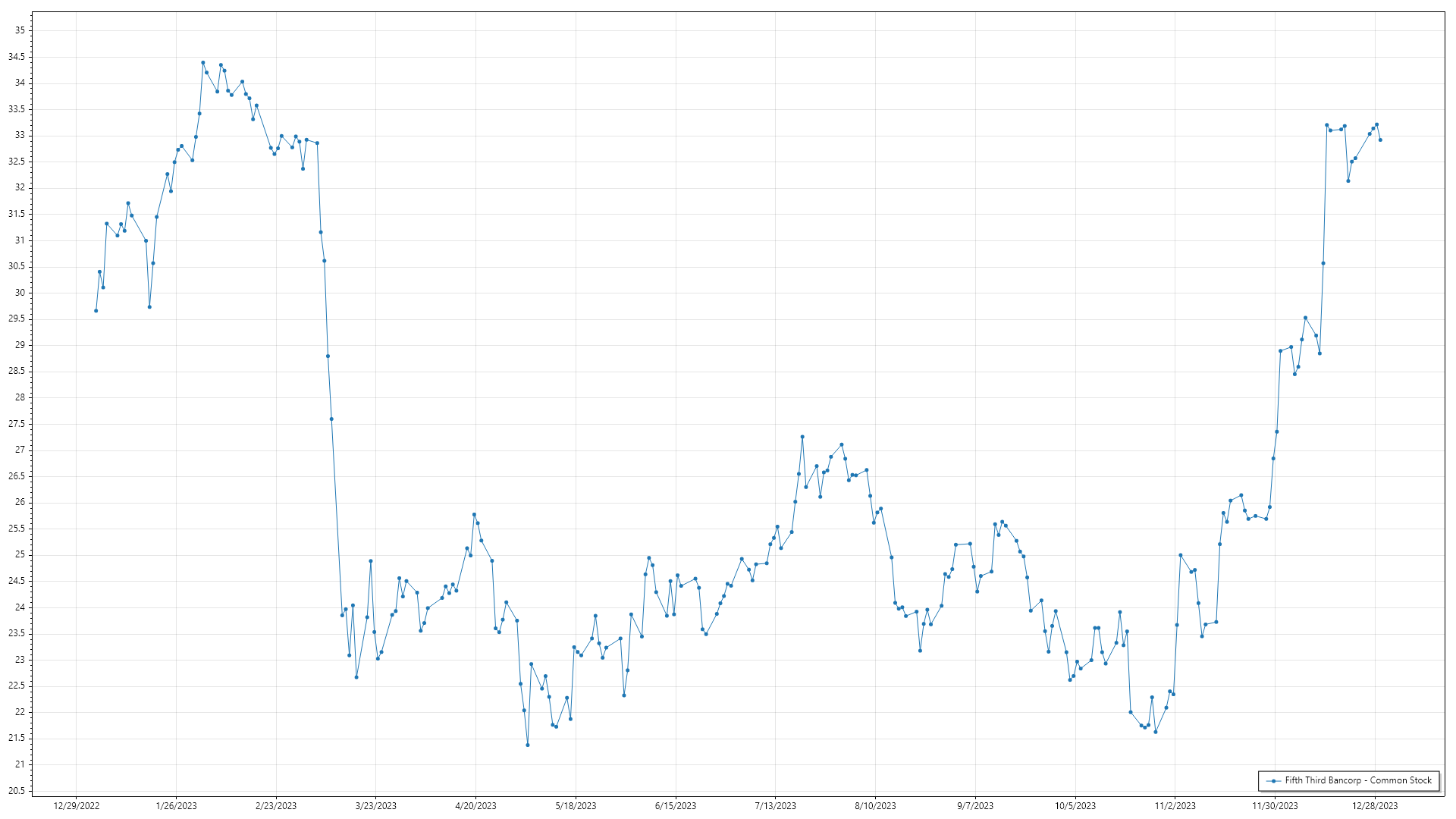Select the 3/23/2023 date axis label
Screen dimensions: 1456x819
point(376,806)
